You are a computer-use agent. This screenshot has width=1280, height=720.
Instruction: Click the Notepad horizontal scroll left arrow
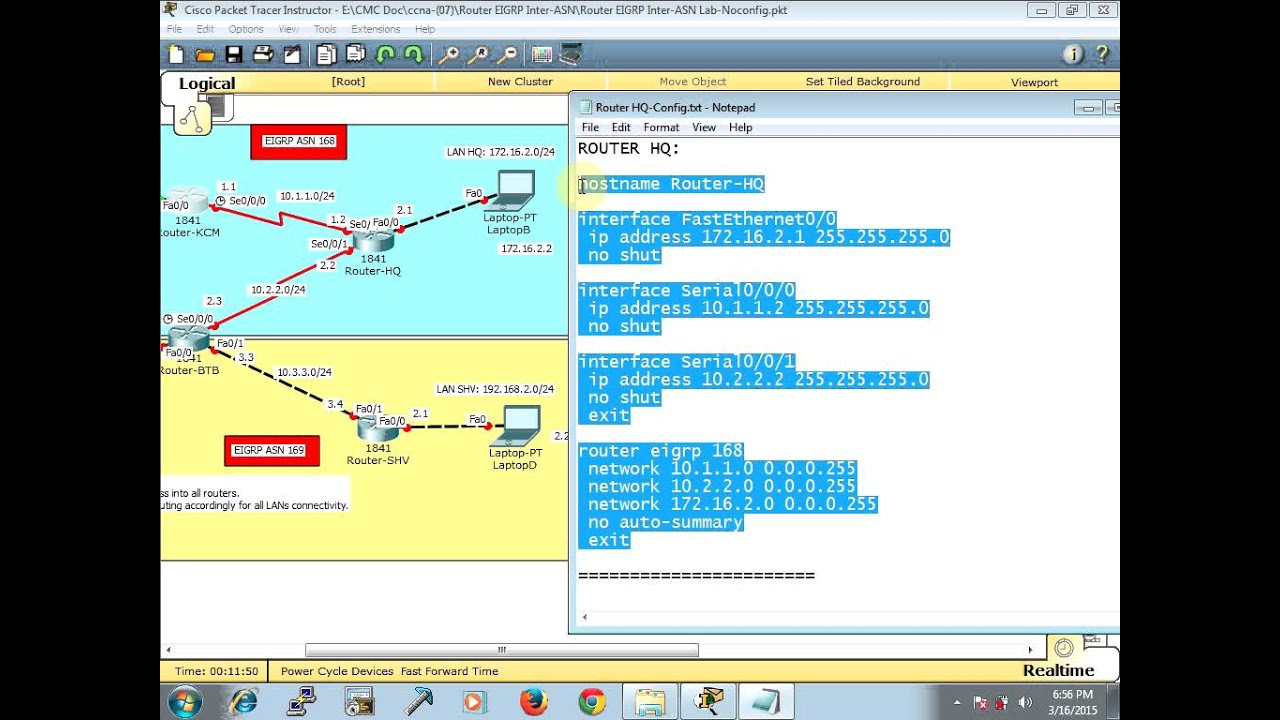(584, 618)
